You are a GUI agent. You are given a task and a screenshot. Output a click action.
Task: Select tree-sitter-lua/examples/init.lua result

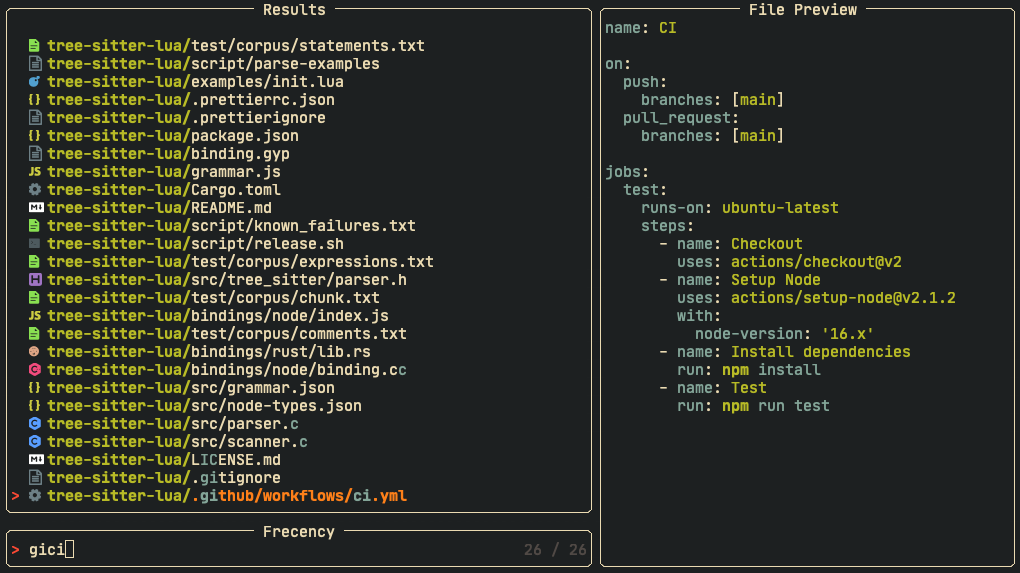195,82
